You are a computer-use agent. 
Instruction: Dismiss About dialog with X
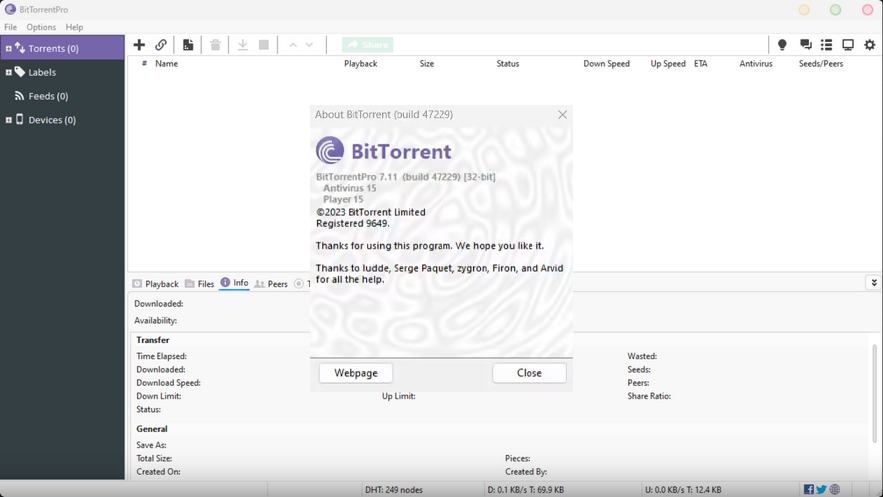(x=562, y=115)
